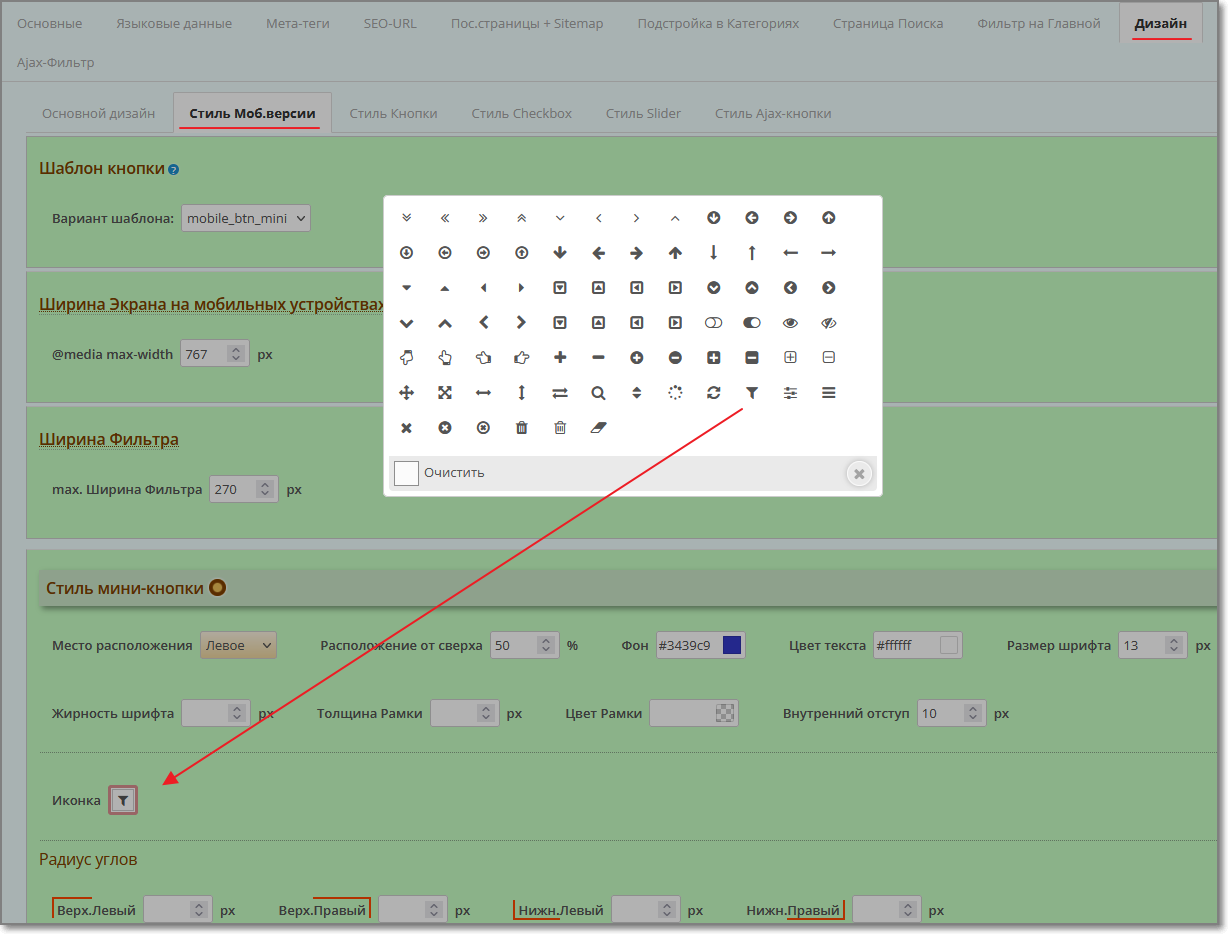The image size is (1228, 934).
Task: Adjust the Толщина Рамки stepper arrows
Action: (x=485, y=713)
